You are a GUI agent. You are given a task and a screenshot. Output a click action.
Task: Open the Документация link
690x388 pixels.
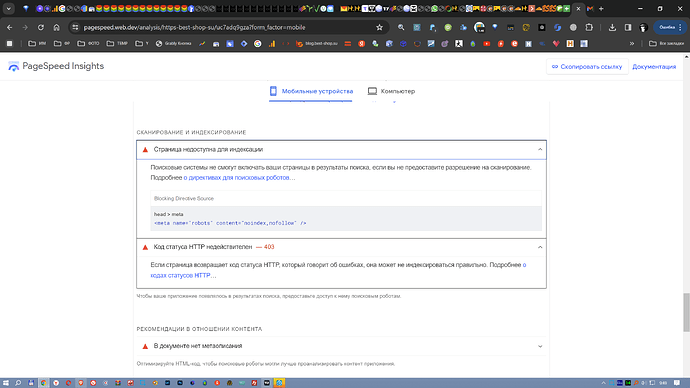click(654, 67)
